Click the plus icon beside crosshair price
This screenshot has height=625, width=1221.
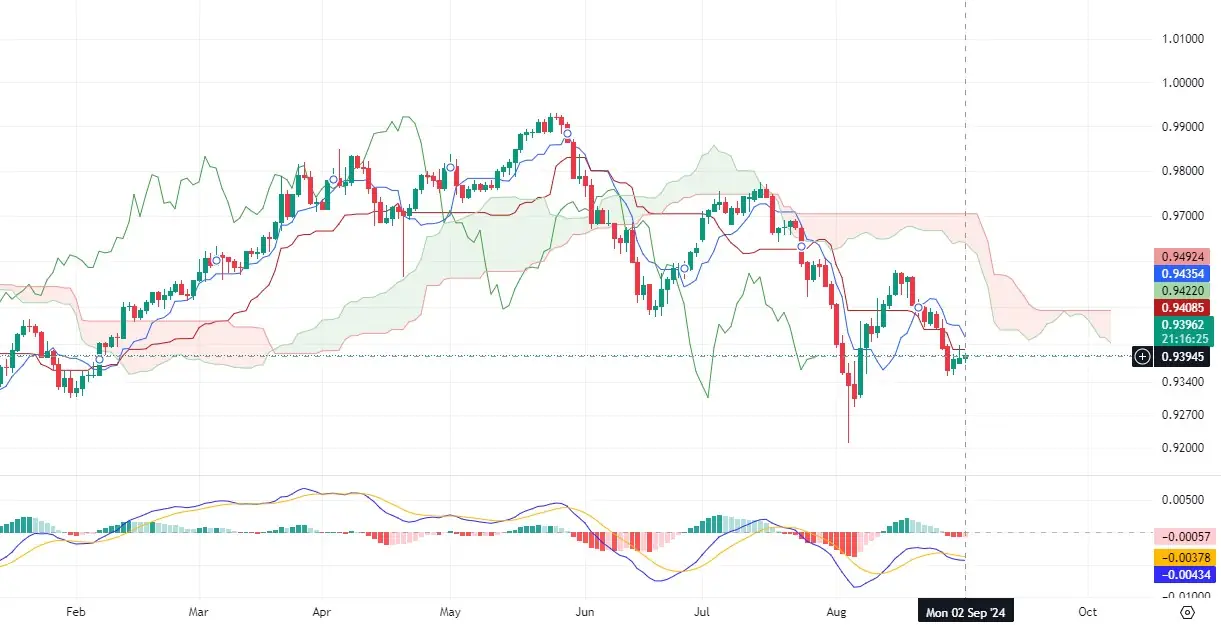click(x=1142, y=355)
